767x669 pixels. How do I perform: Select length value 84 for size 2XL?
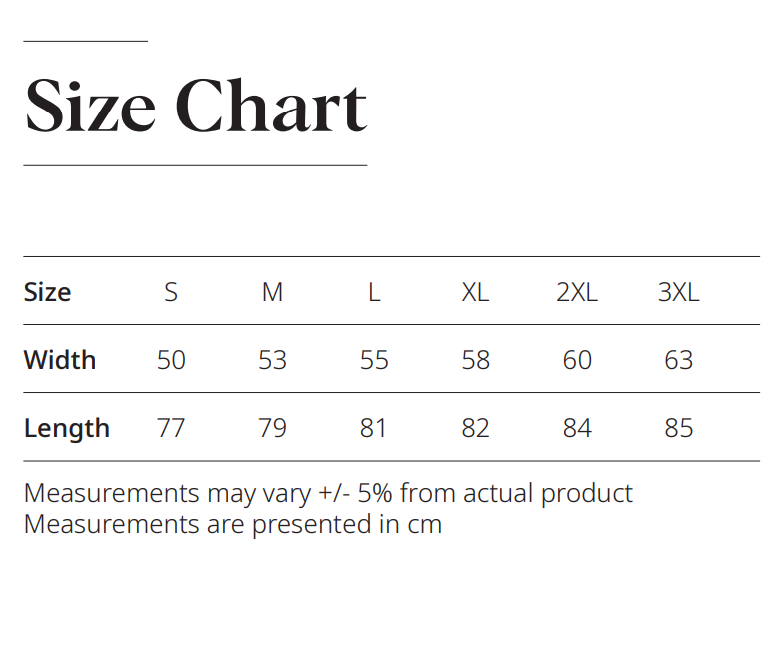pyautogui.click(x=577, y=428)
